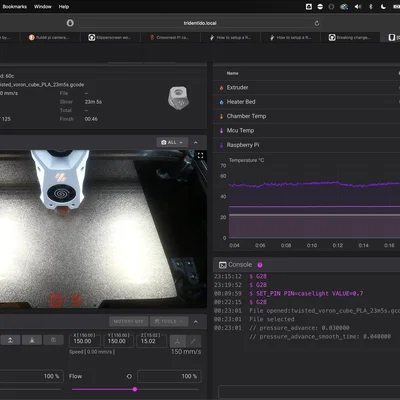Click the reload page icon in address bar
Viewport: 400px width, 400px height.
(317, 23)
